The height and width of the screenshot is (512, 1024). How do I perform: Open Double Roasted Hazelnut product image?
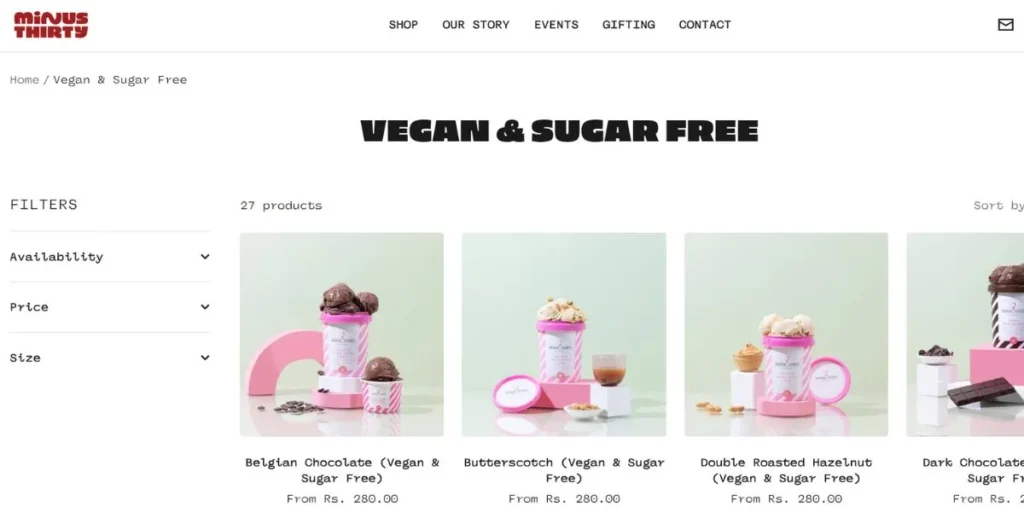click(x=786, y=334)
